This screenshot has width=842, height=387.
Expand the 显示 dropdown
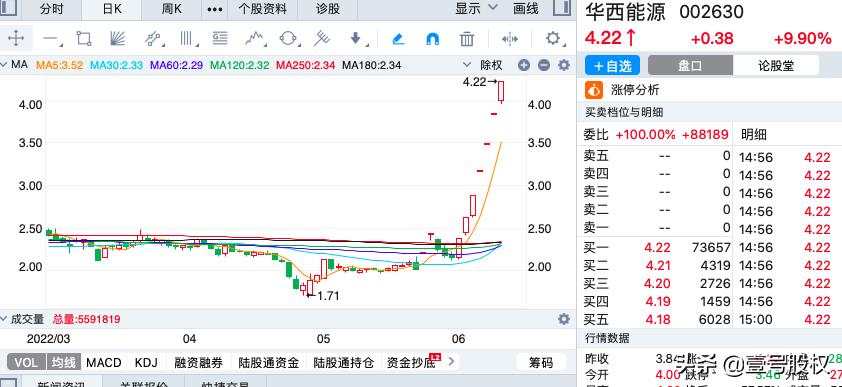click(476, 9)
